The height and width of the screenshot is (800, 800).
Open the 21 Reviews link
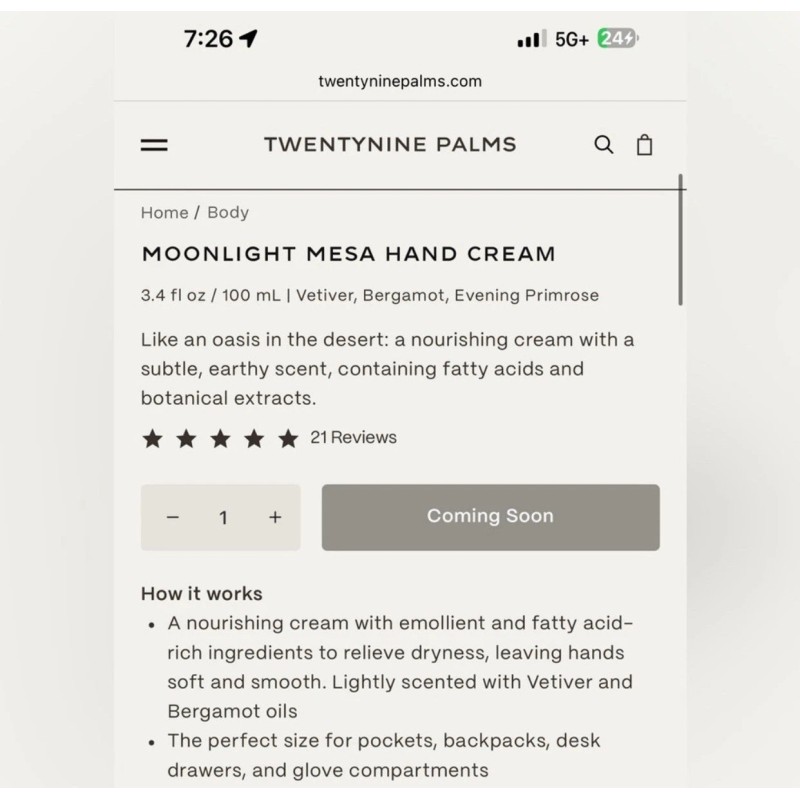(x=353, y=437)
